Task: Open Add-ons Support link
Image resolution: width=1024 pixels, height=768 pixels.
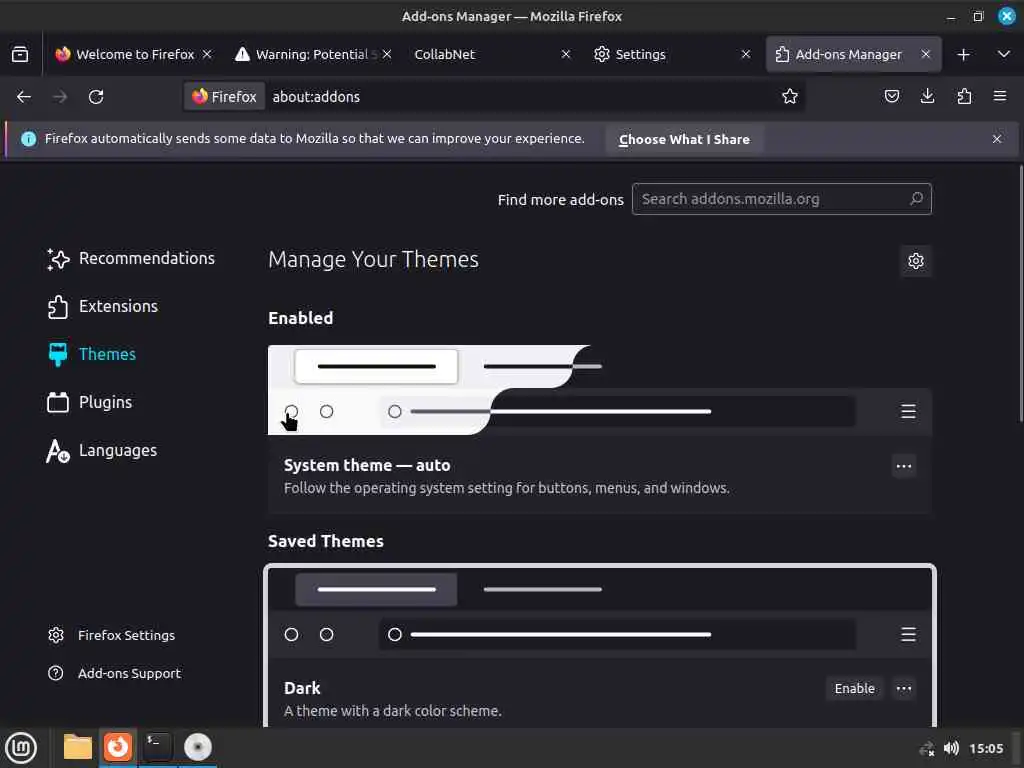Action: coord(114,673)
